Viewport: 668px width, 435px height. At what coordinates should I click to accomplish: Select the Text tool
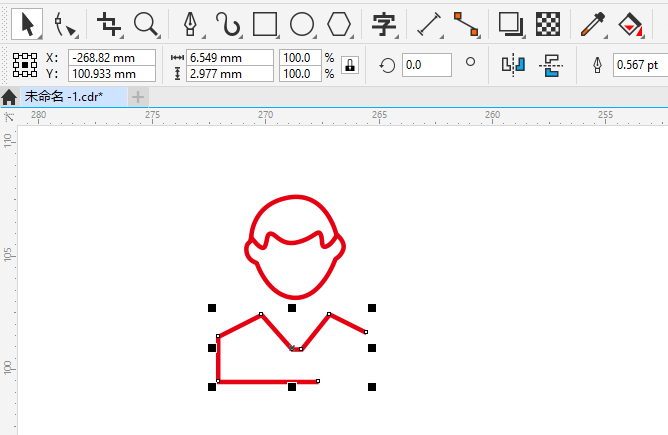click(383, 24)
